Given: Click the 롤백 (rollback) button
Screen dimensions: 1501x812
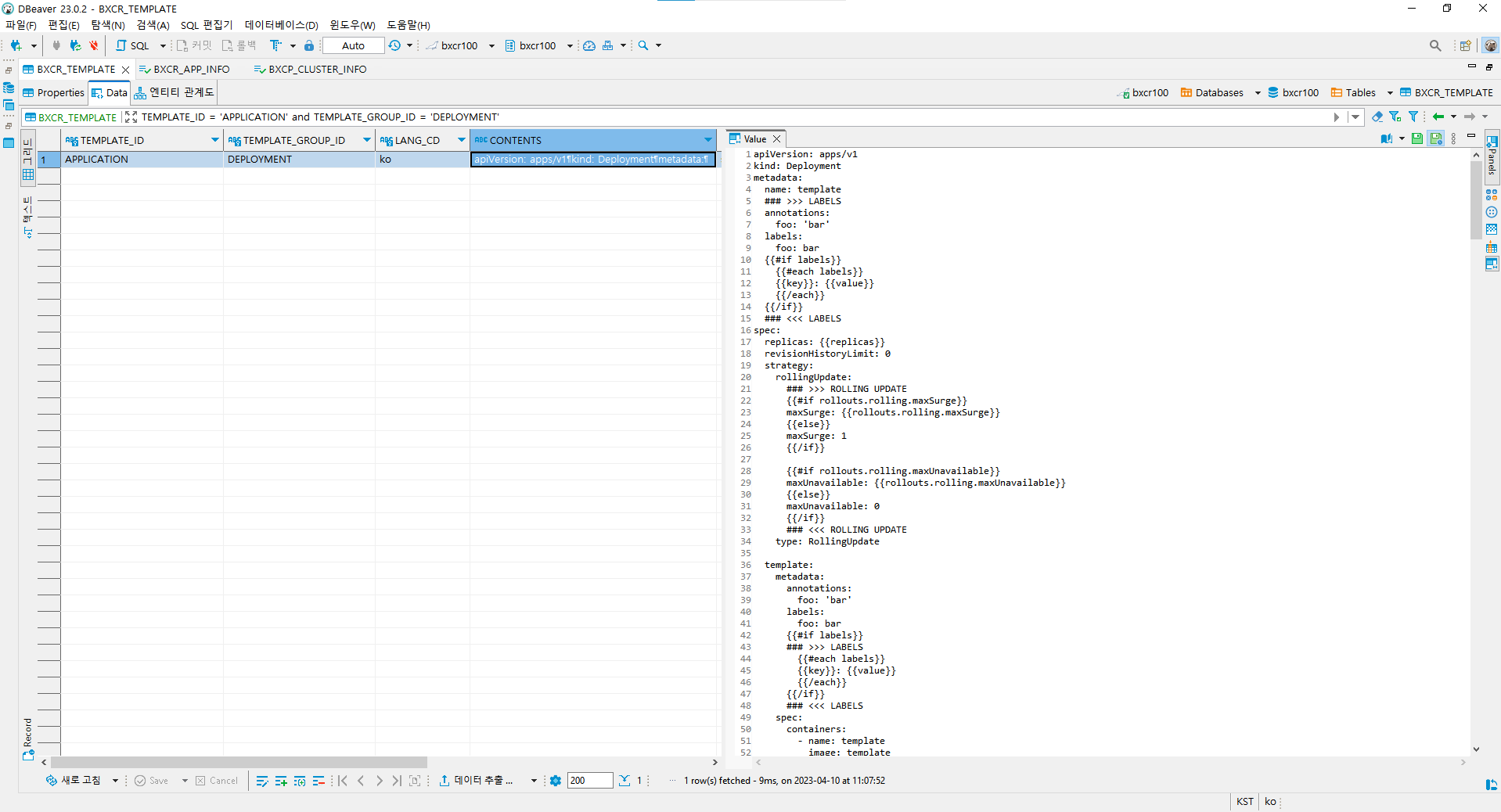Looking at the screenshot, I should click(239, 45).
